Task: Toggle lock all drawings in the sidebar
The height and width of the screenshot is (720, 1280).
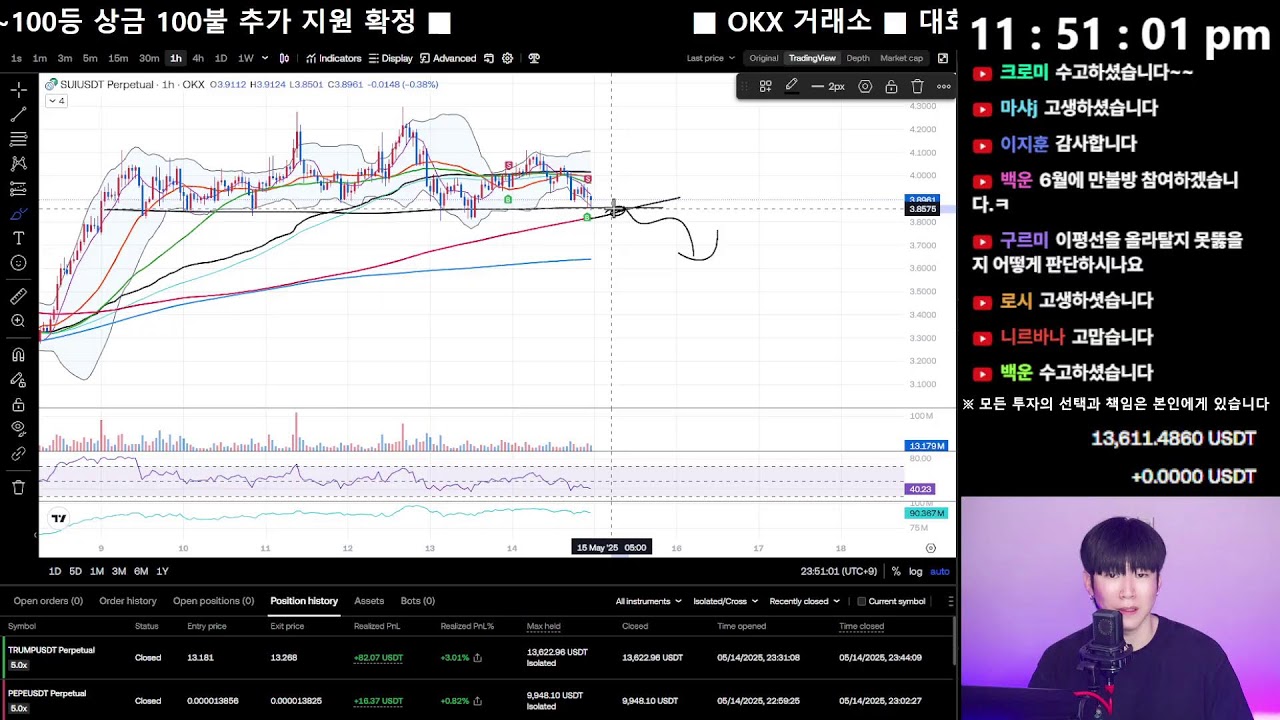Action: tap(18, 405)
